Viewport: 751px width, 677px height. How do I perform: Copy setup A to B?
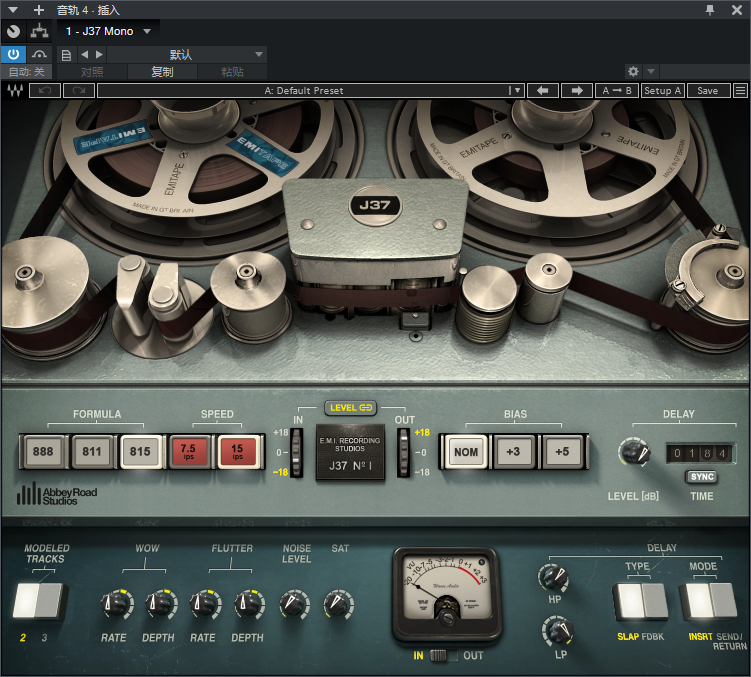(617, 90)
